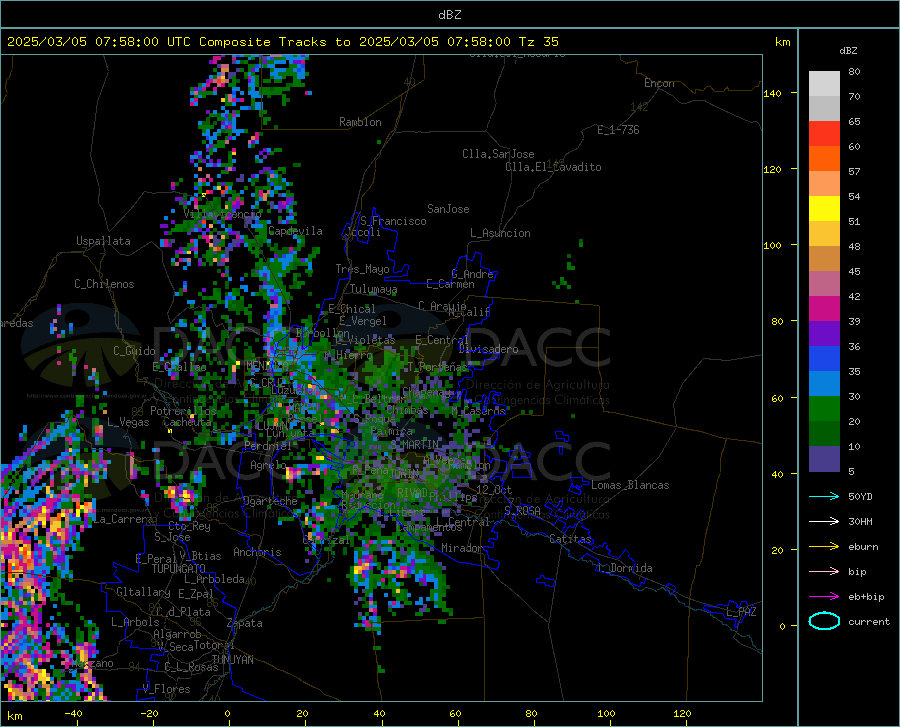Screen dimensions: 900x727
Task: Click the 'eburn' legend label
Action: pyautogui.click(x=863, y=547)
